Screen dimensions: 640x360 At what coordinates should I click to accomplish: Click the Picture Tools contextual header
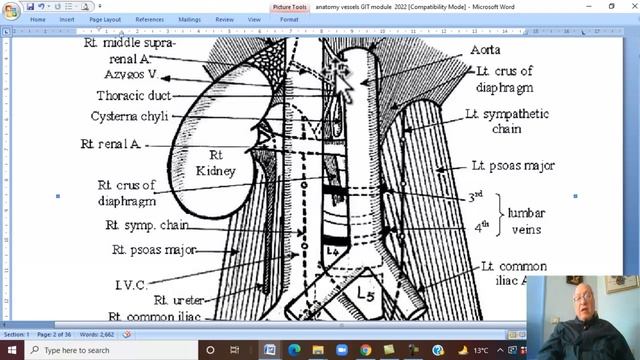click(x=290, y=7)
